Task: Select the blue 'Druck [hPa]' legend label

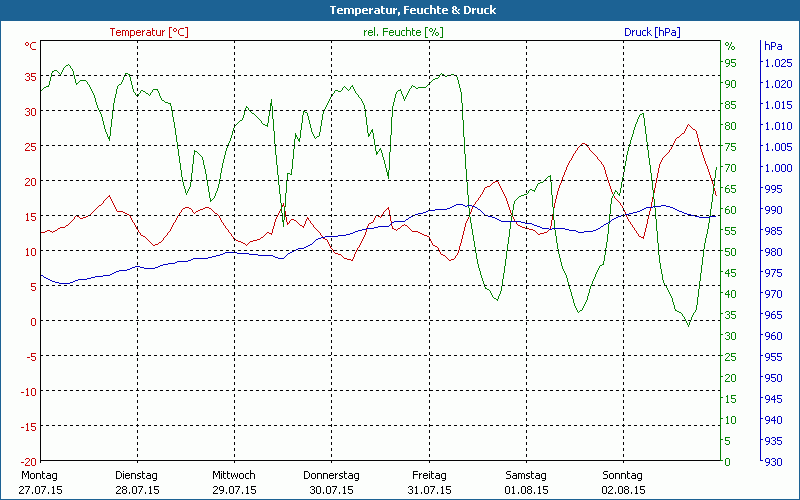Action: click(x=652, y=32)
